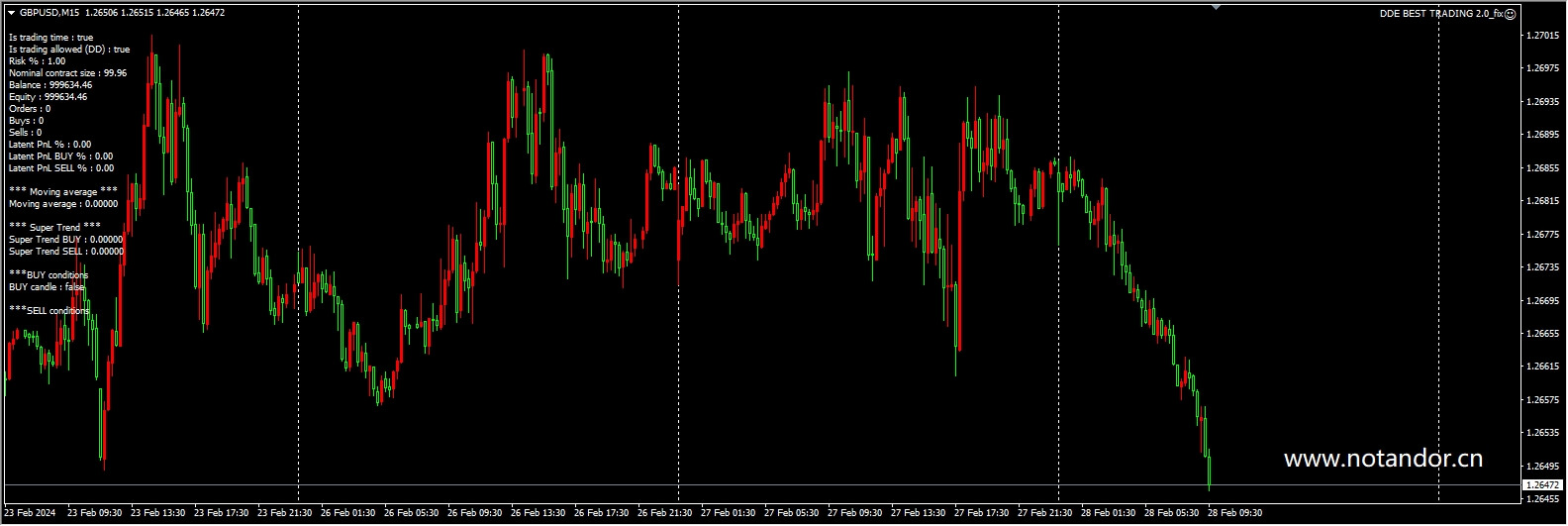Click the GBPUSD,M15 chart title text

click(x=49, y=13)
